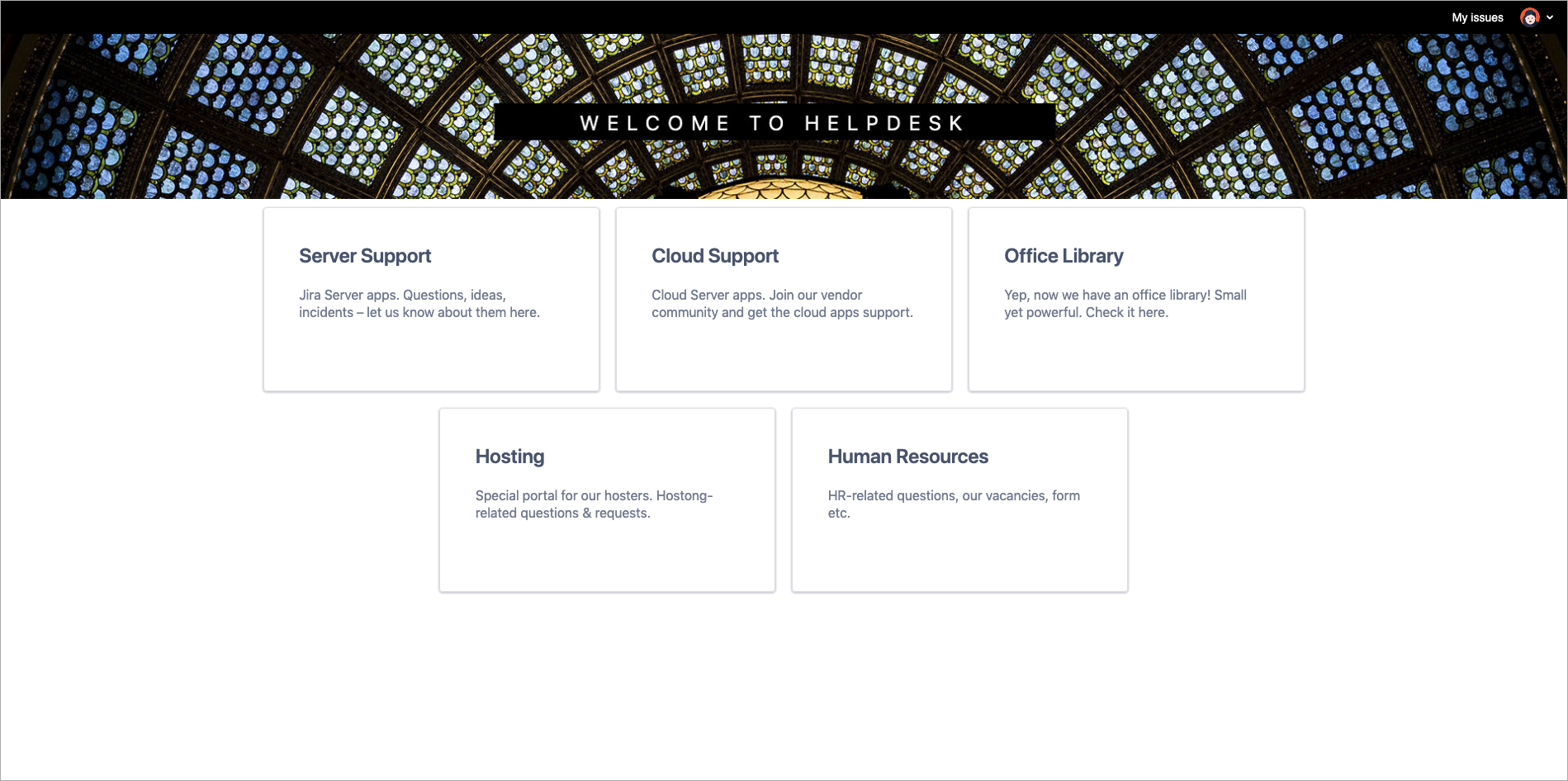The height and width of the screenshot is (781, 1568).
Task: Click empty space below Cloud Support description
Action: click(784, 355)
